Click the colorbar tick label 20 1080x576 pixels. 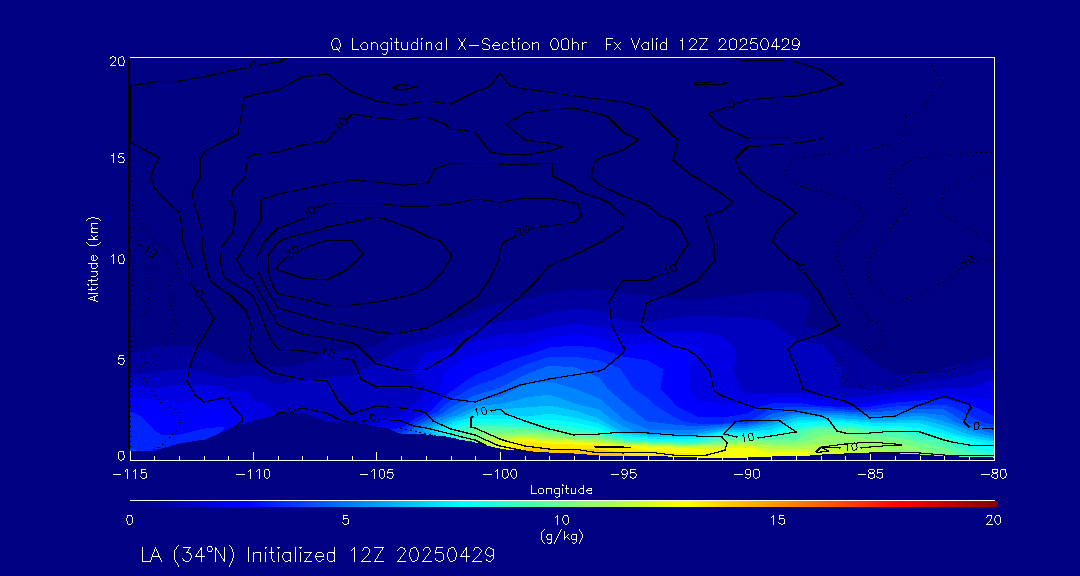993,522
